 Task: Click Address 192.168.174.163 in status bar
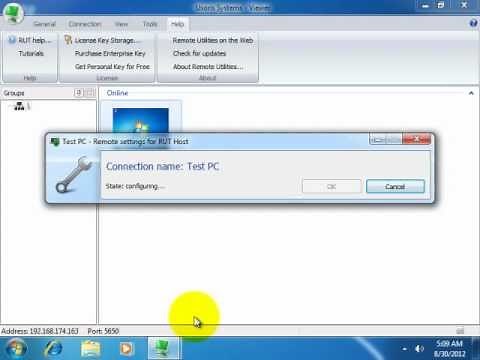tap(40, 331)
